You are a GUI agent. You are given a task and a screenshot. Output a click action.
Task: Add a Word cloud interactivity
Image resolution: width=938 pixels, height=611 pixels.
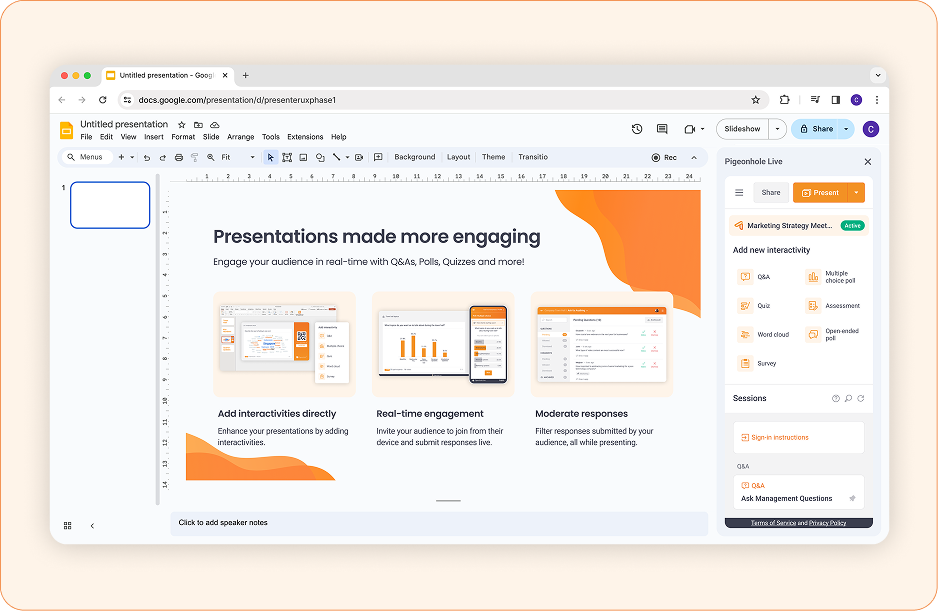(764, 335)
